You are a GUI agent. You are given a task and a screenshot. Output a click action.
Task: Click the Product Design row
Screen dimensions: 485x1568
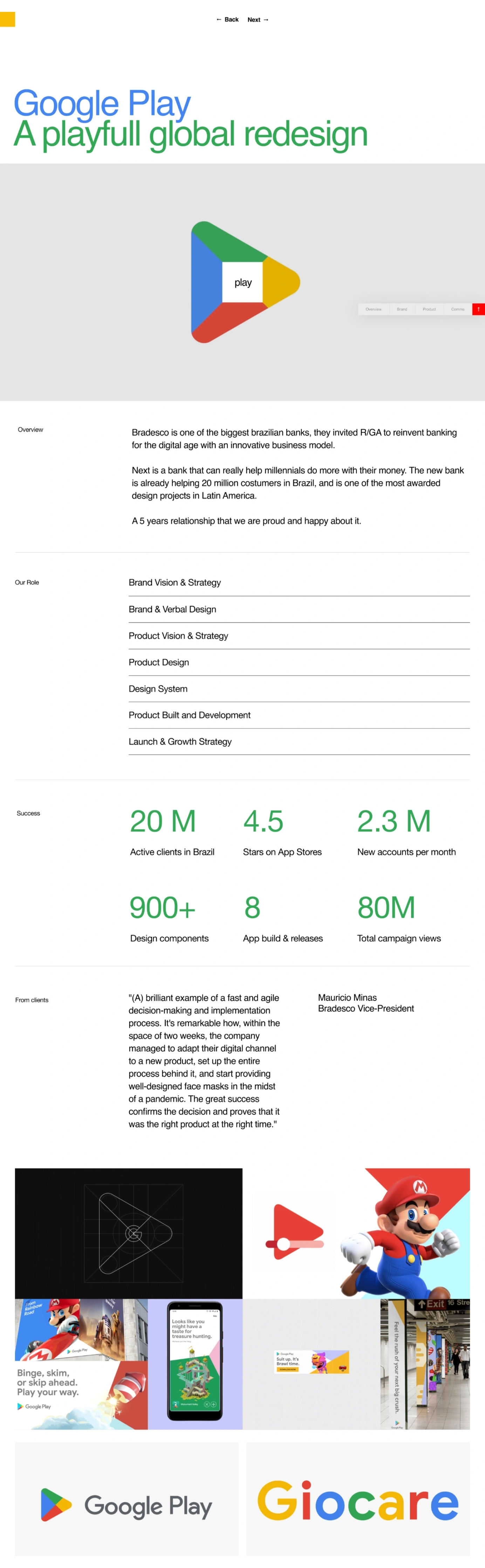[x=299, y=662]
